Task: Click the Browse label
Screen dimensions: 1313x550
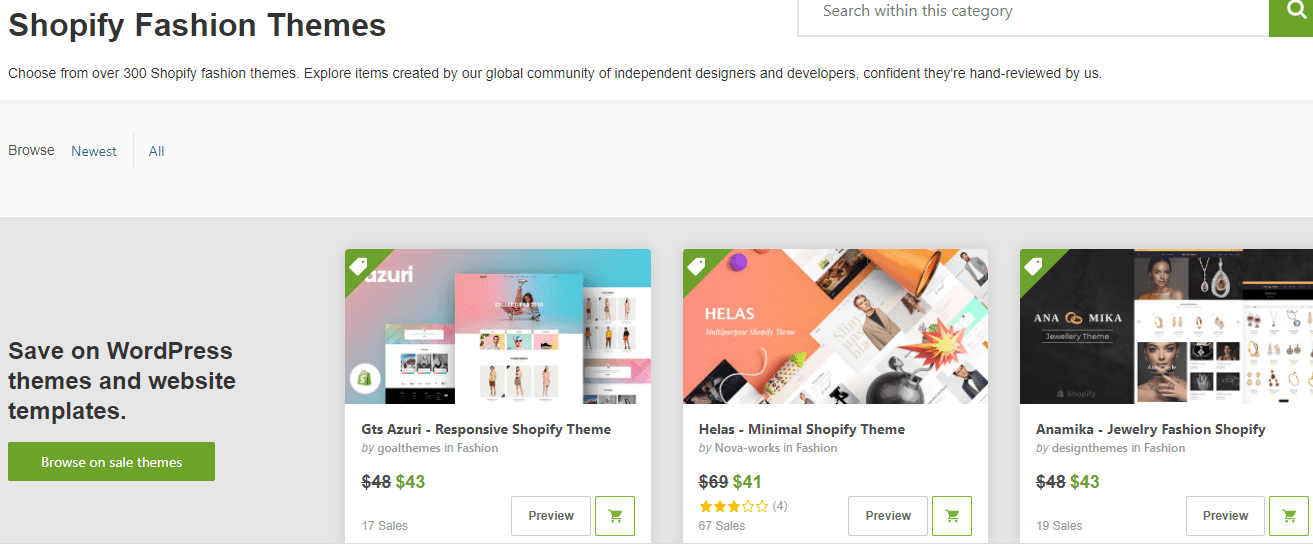Action: point(31,150)
